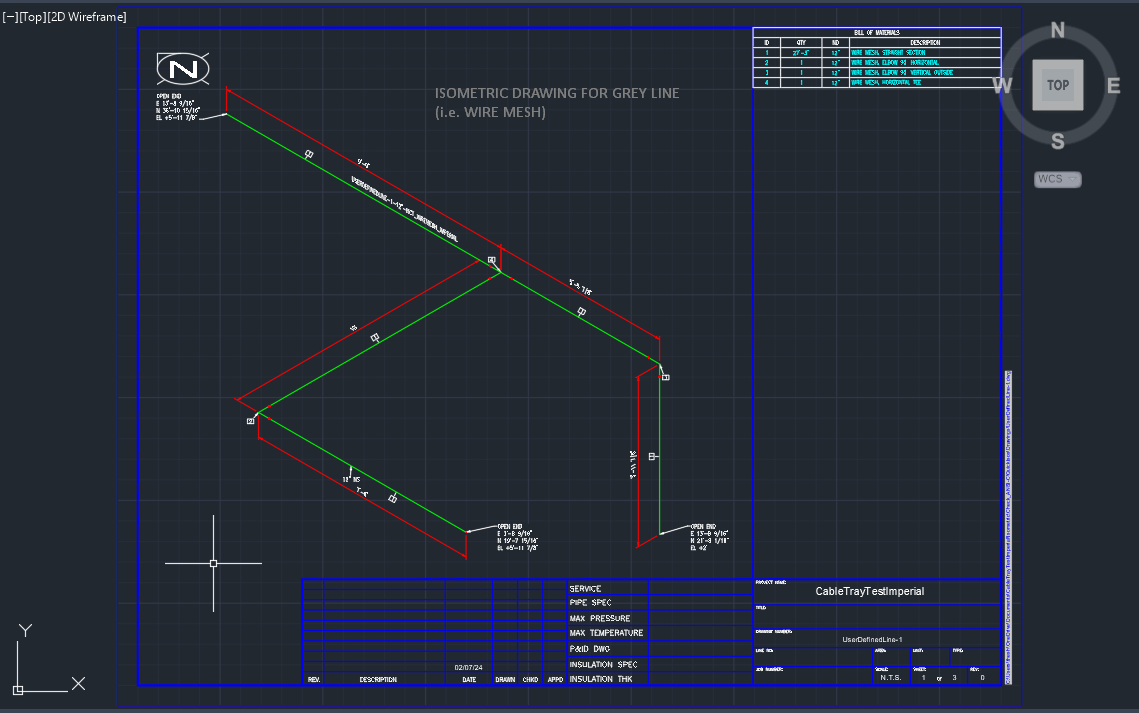Screen dimensions: 1139x713
Task: Select 'WIRE MESH ELBOW 90 VERTICAL OUTSIDE' row
Action: click(x=877, y=73)
